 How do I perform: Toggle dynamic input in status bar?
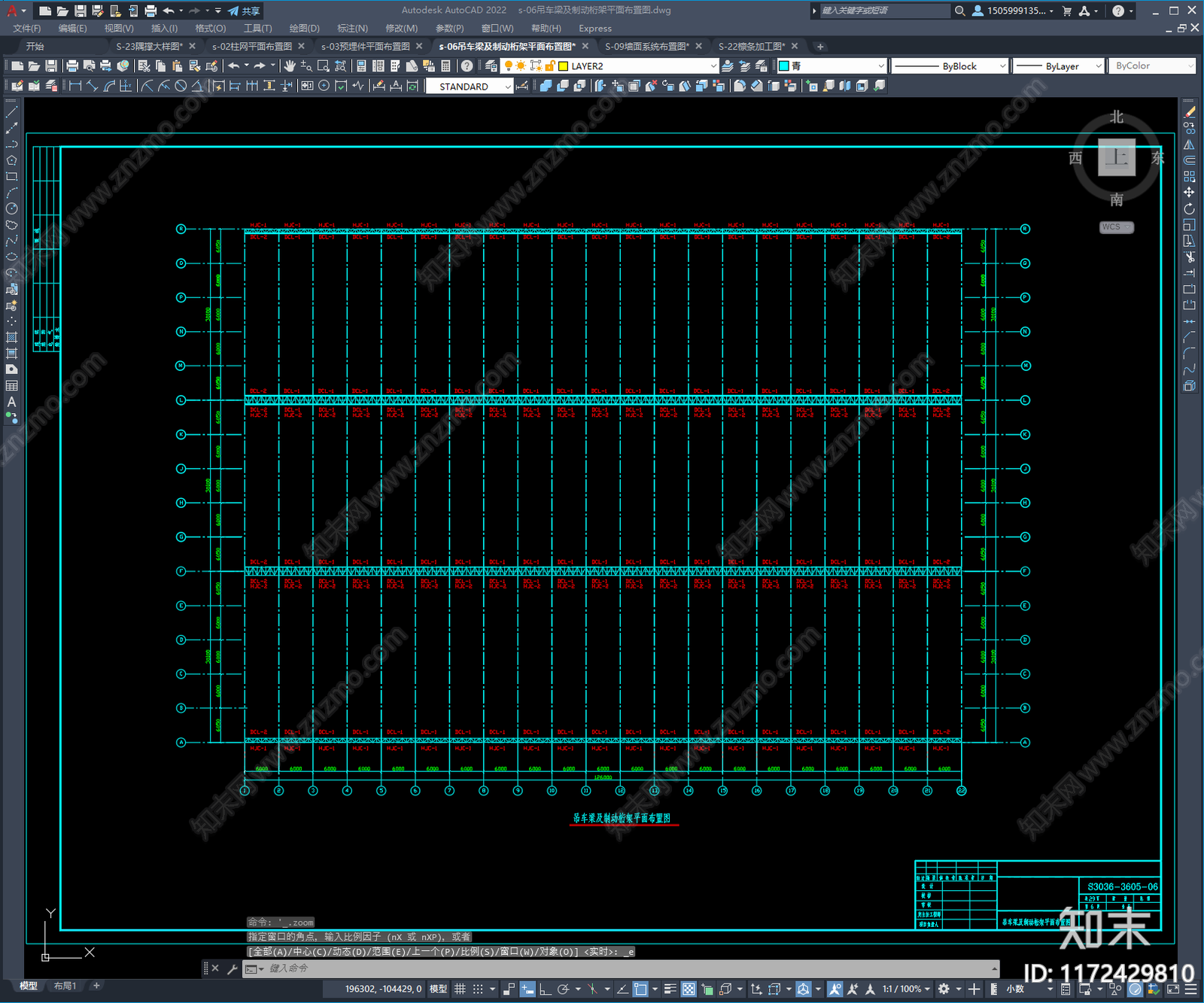(x=528, y=989)
